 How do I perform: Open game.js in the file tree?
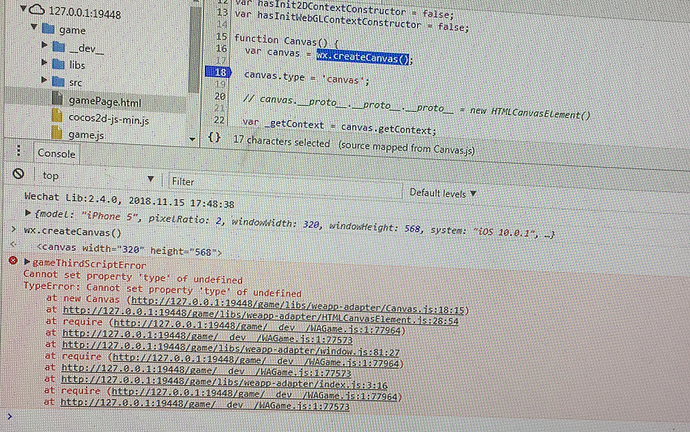(x=86, y=135)
